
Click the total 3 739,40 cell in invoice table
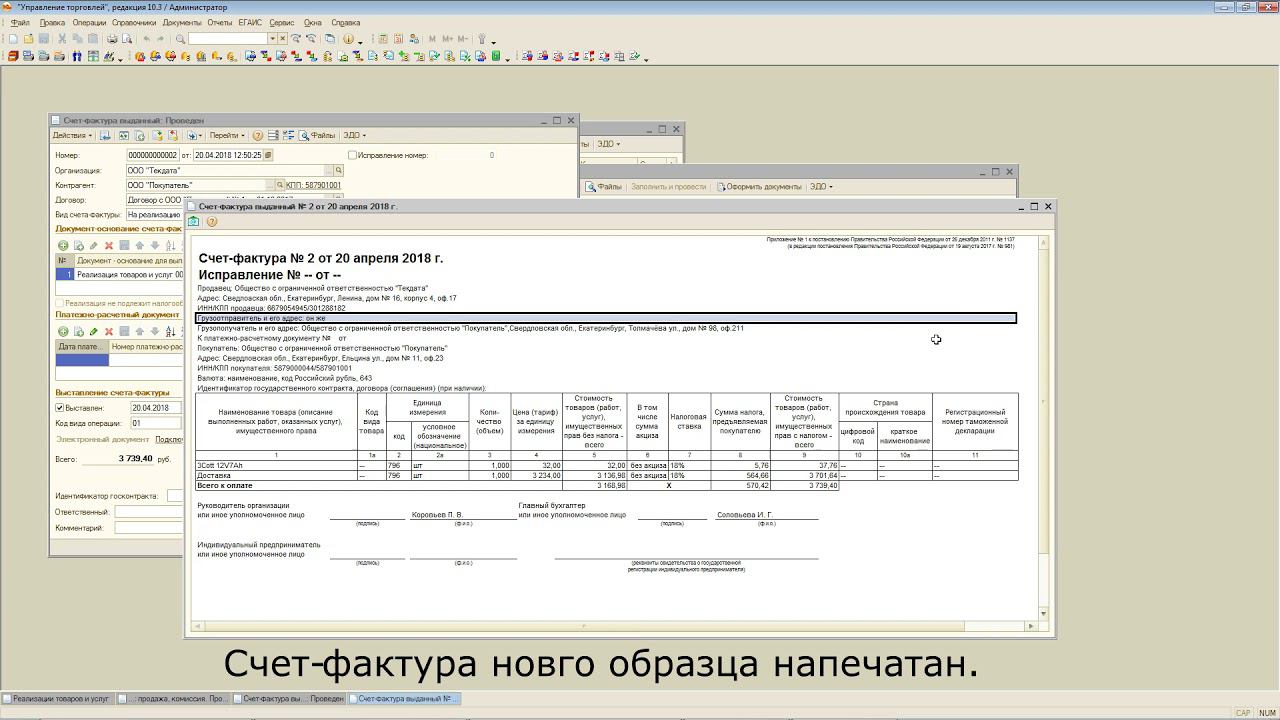[804, 485]
